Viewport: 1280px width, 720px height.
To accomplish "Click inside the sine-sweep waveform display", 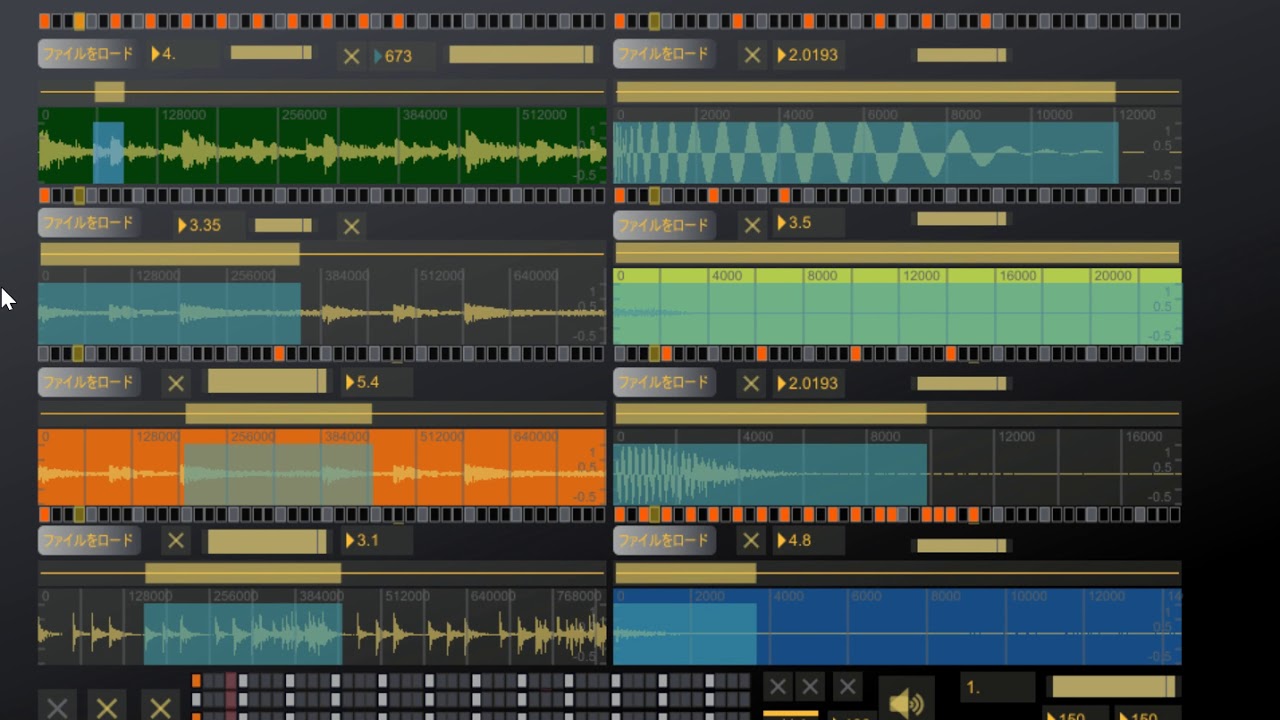I will [897, 146].
